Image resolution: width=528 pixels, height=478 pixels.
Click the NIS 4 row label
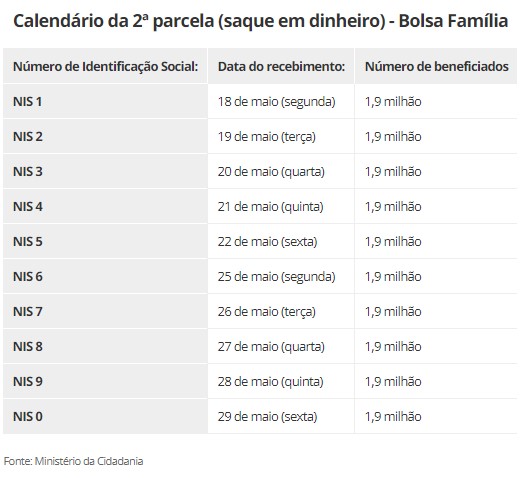(x=28, y=207)
